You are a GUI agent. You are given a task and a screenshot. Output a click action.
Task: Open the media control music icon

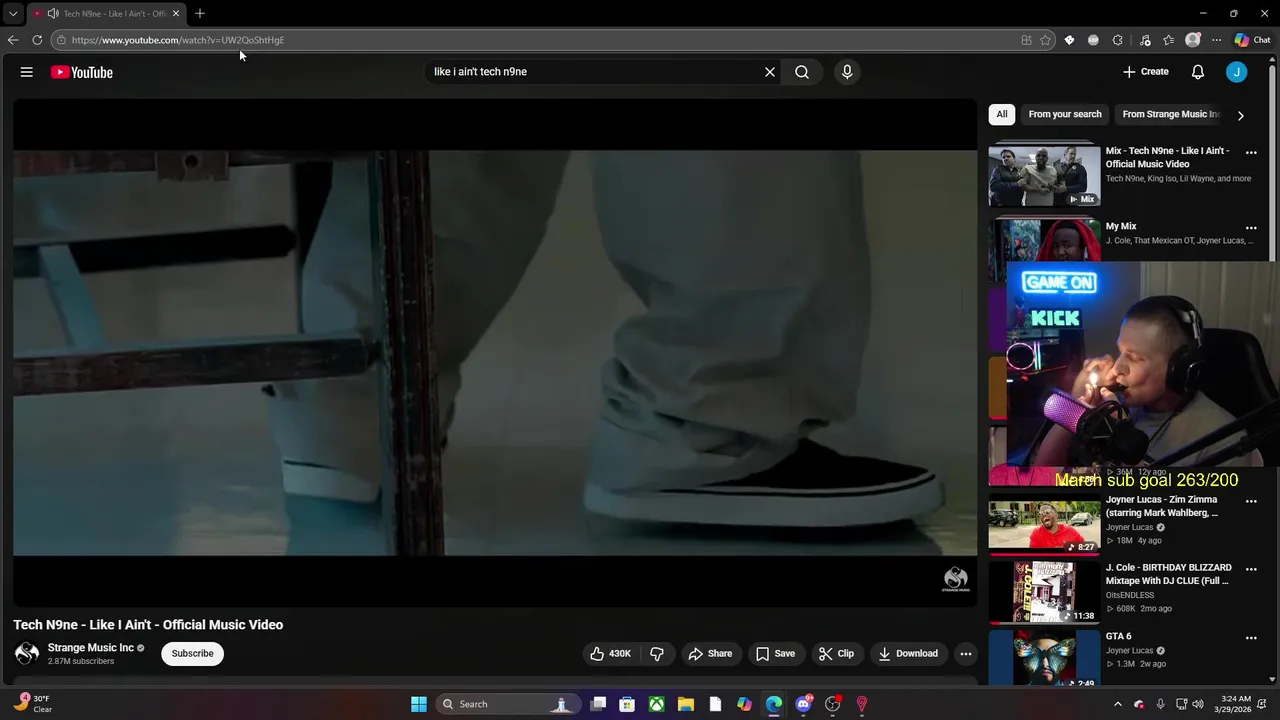point(1145,40)
